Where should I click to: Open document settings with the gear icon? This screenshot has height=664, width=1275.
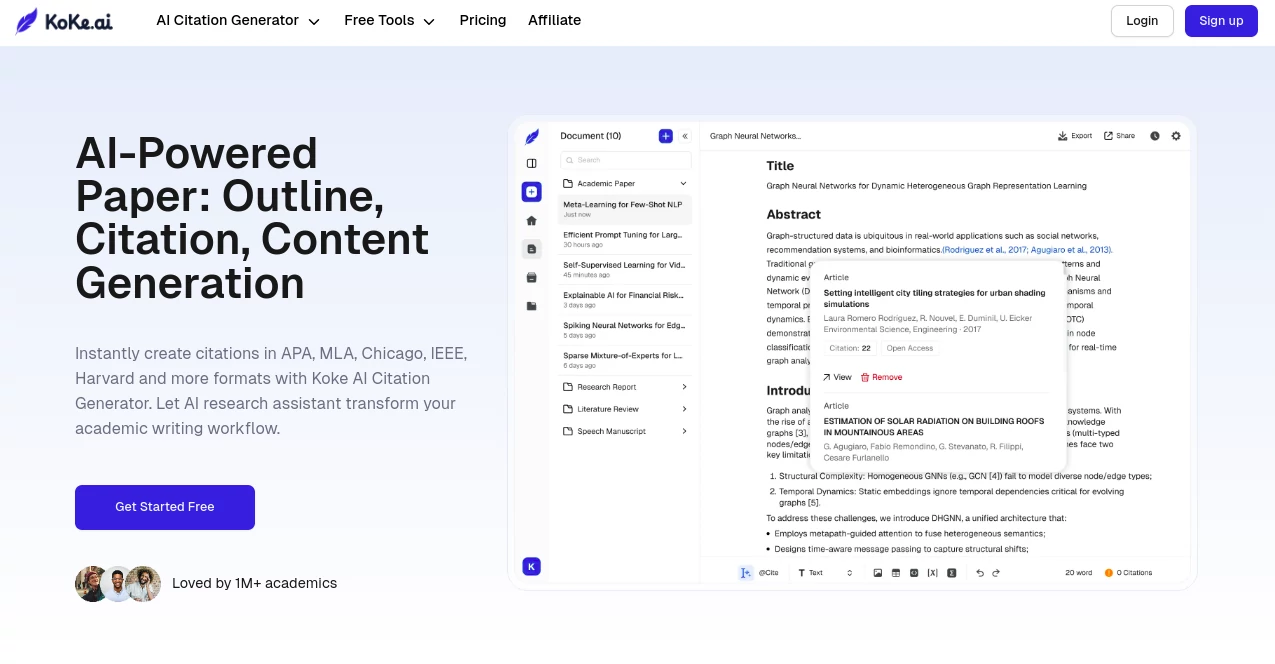coord(1175,135)
